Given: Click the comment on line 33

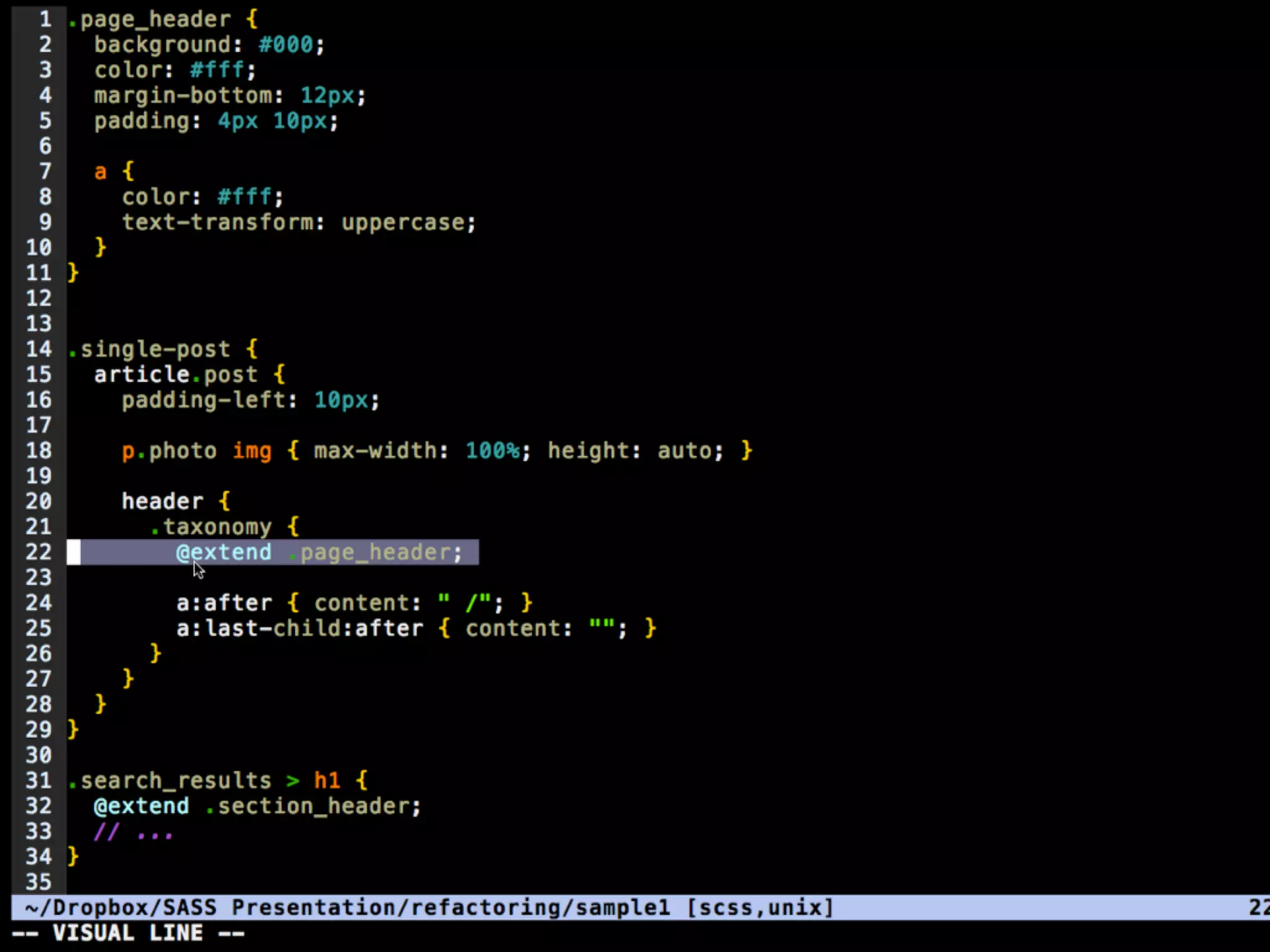Looking at the screenshot, I should click(x=133, y=832).
